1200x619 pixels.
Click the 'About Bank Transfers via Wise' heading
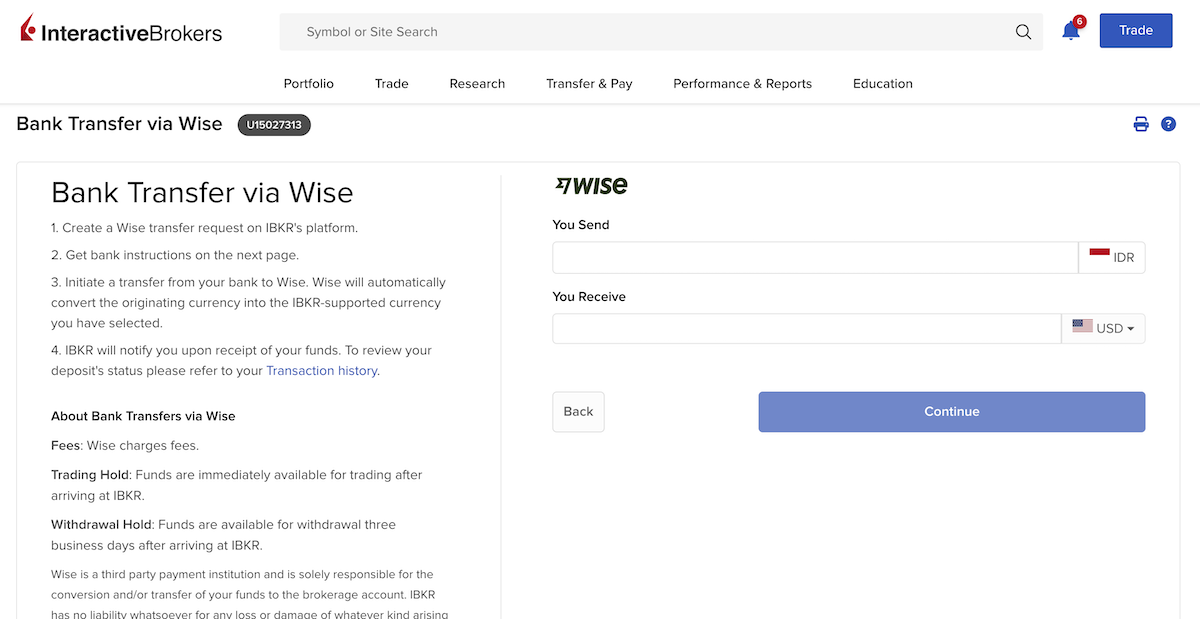(x=143, y=416)
